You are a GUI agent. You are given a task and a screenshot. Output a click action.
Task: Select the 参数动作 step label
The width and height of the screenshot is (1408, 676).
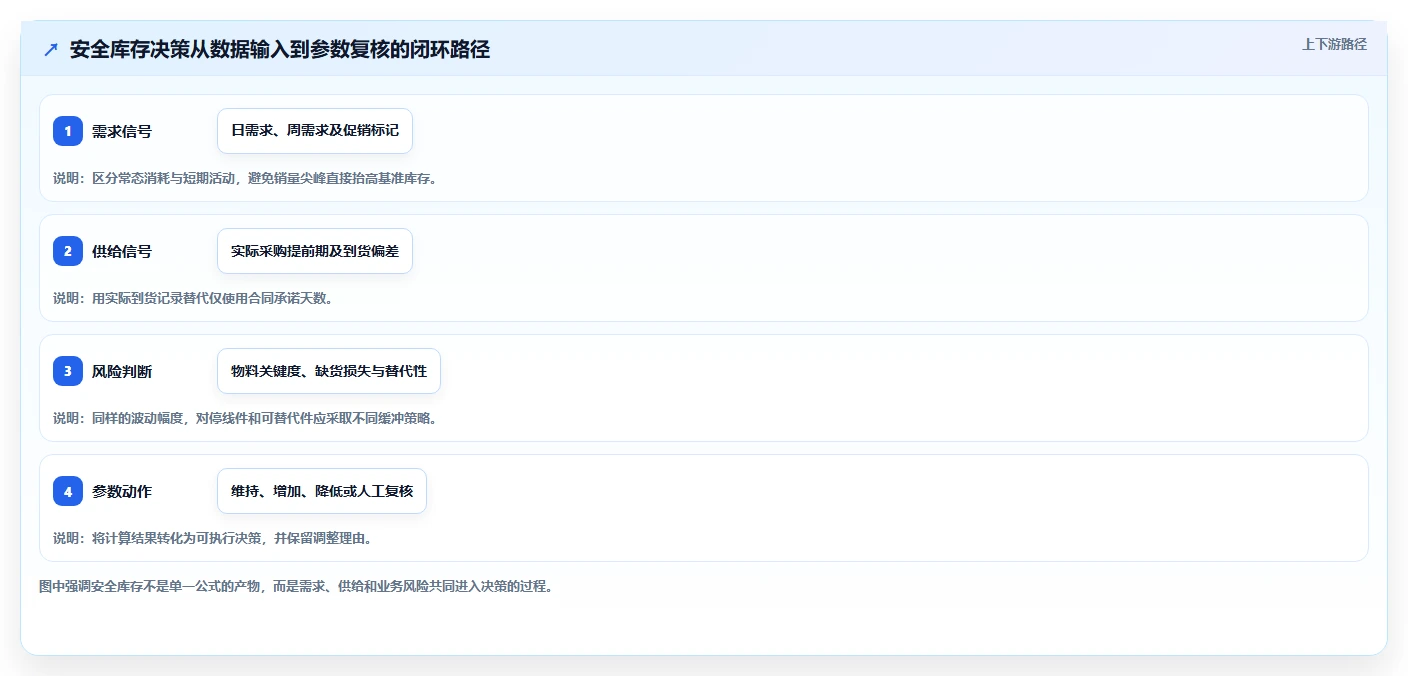click(122, 491)
